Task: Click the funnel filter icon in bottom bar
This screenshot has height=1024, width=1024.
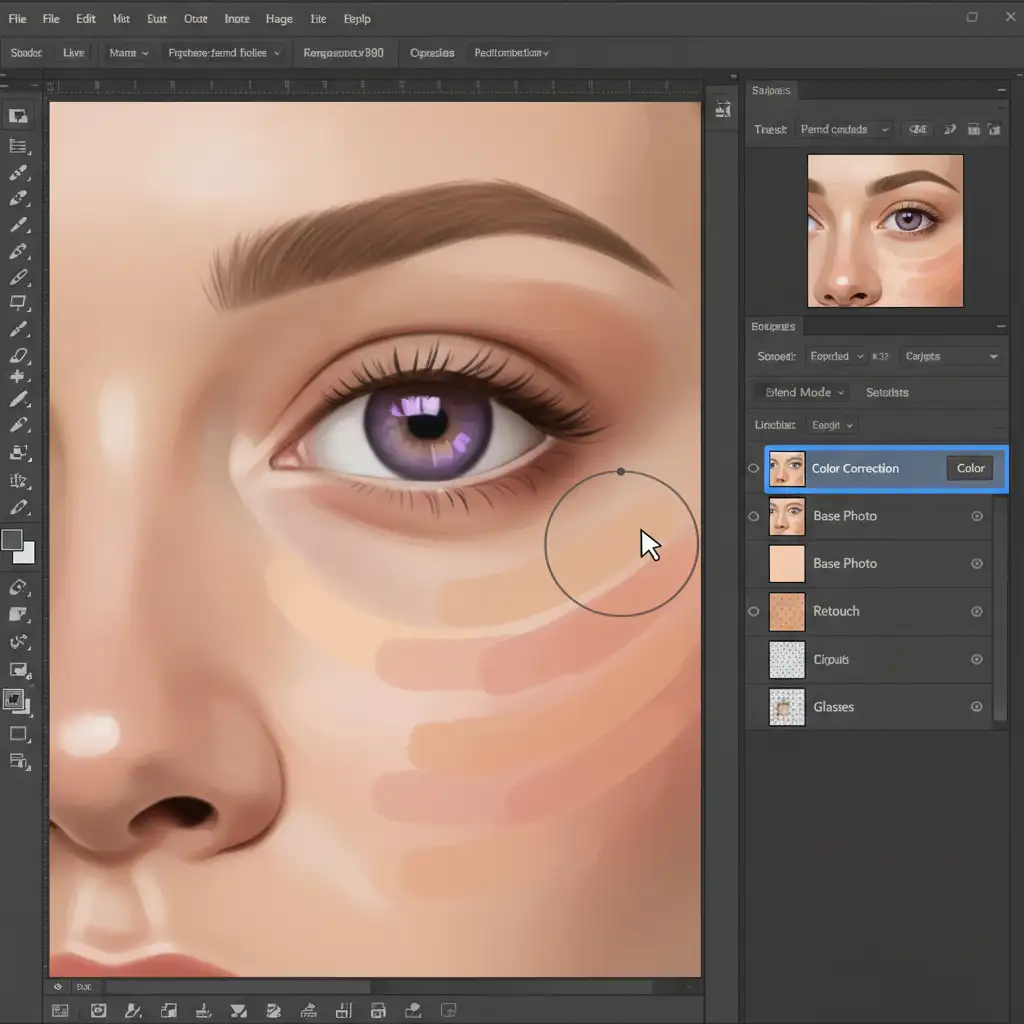Action: point(239,1010)
